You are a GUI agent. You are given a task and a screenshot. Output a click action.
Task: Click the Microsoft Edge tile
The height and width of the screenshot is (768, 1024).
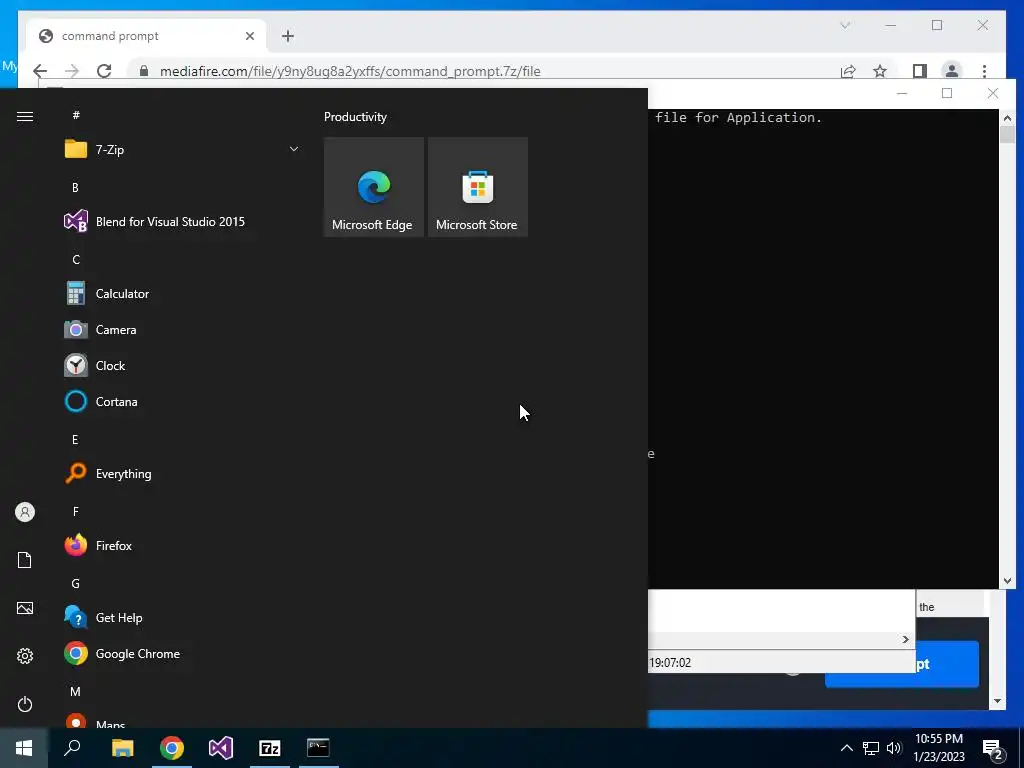[x=374, y=187]
